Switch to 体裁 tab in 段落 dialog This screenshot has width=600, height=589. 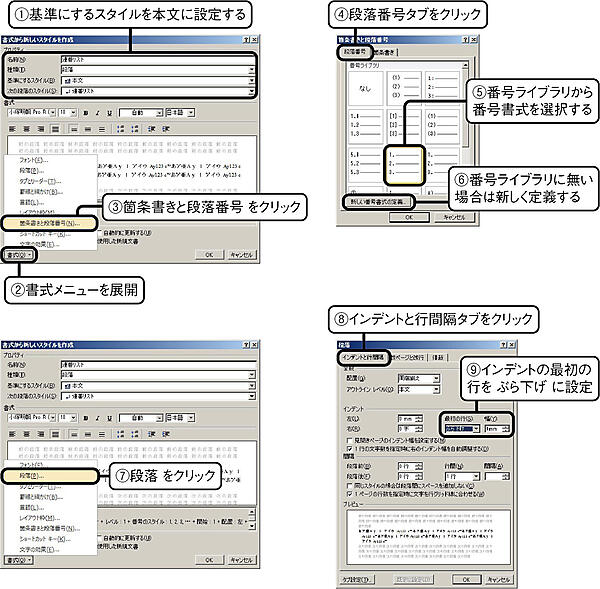438,357
